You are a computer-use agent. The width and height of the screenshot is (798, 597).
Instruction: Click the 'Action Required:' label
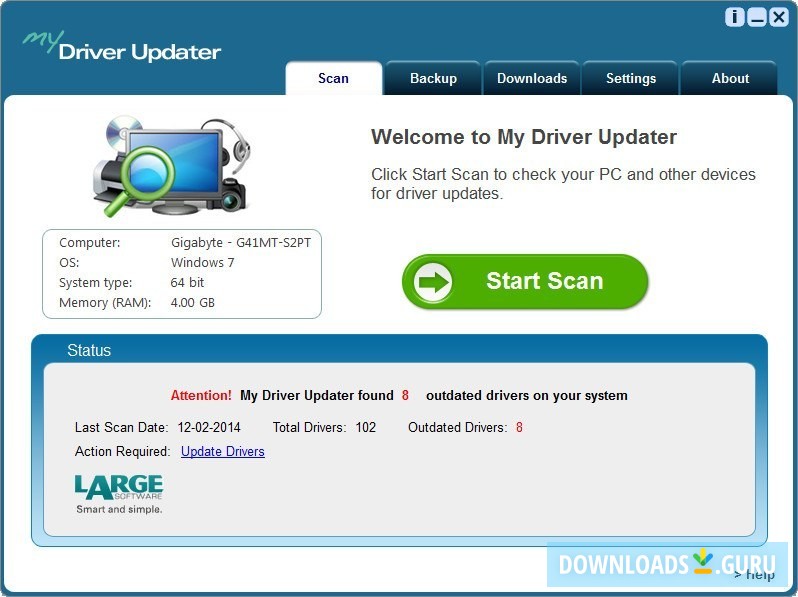[123, 451]
